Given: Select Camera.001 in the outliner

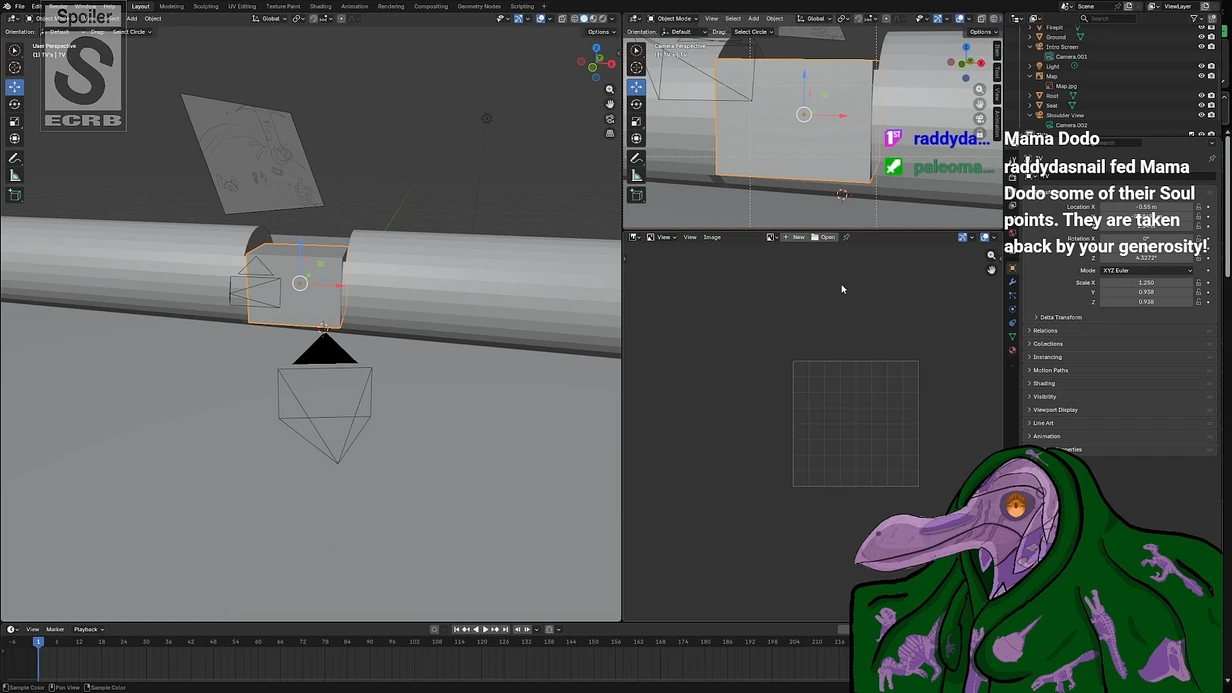Looking at the screenshot, I should [1071, 57].
